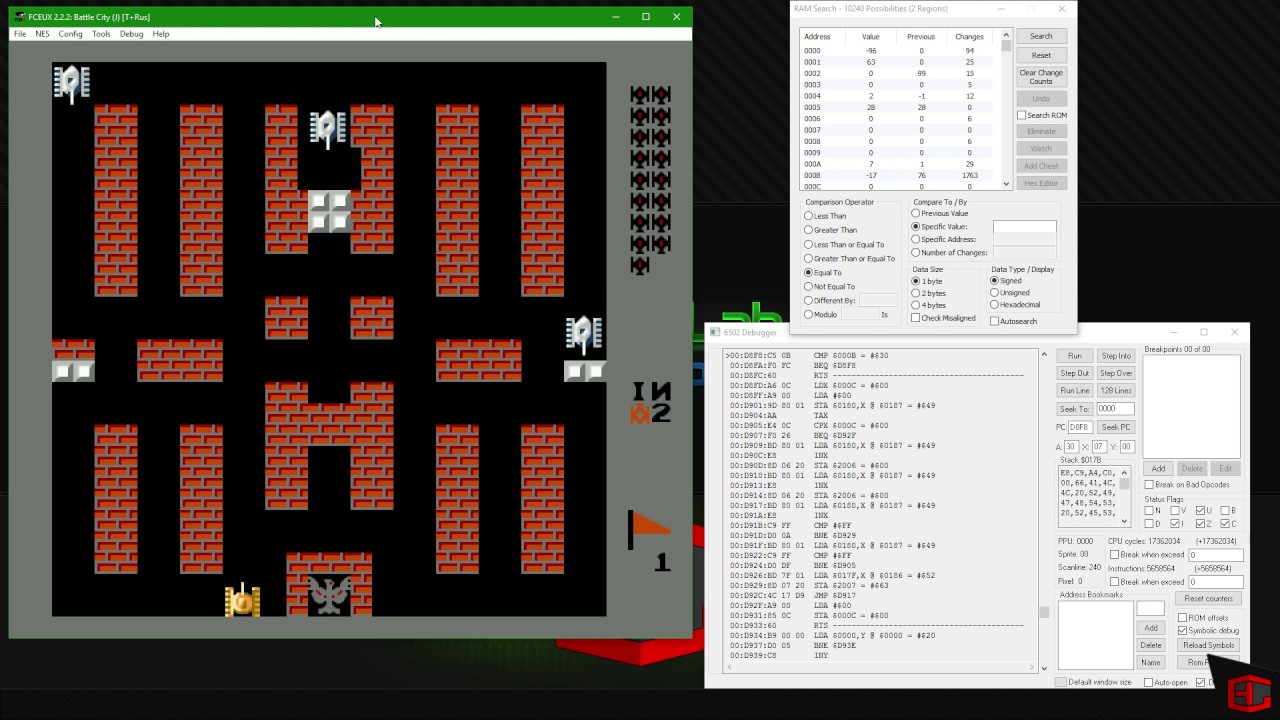Click the Step Out button
Screen dimensions: 1280x720
point(1074,373)
